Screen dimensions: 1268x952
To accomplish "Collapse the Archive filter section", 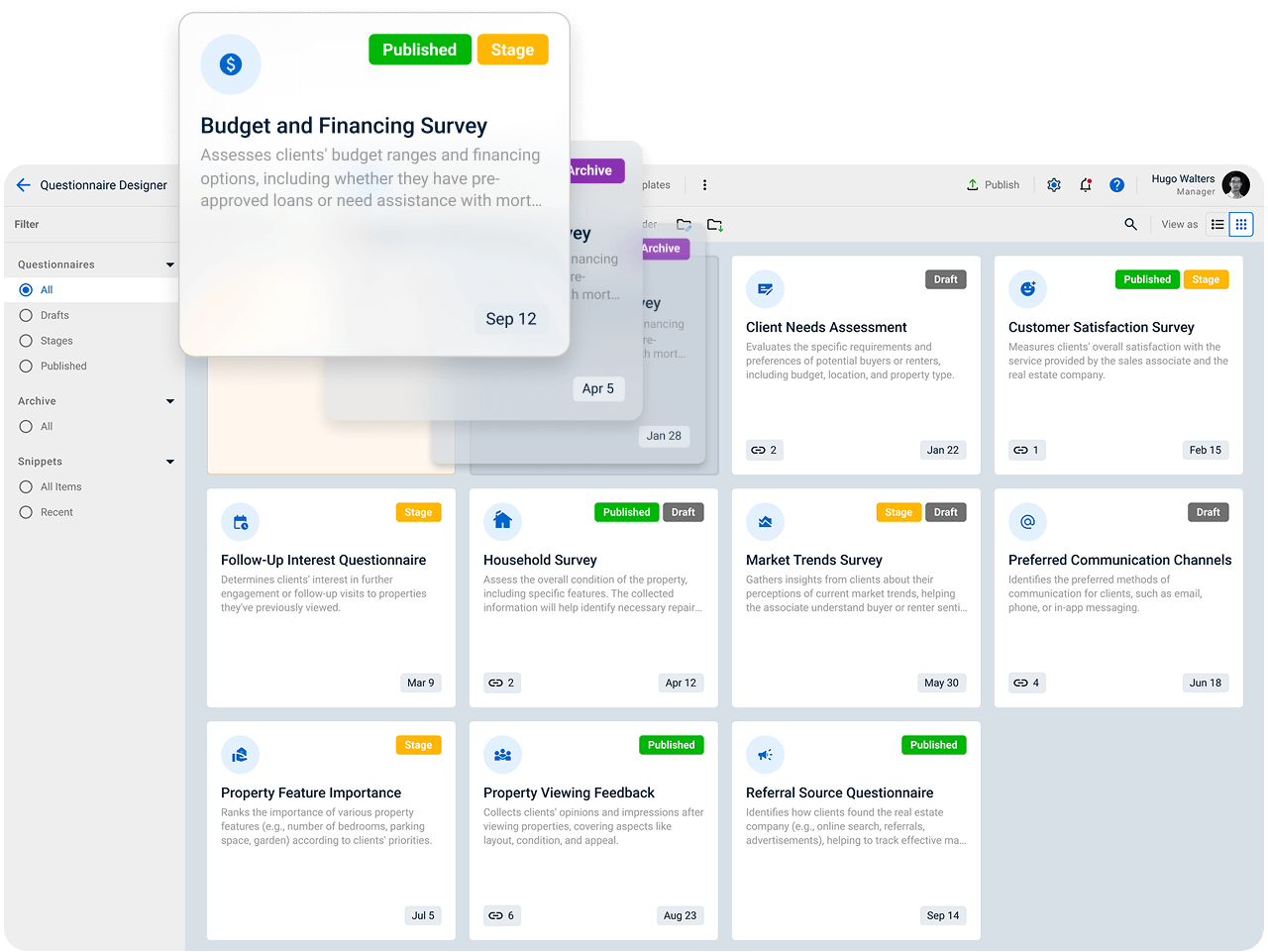I will (170, 402).
